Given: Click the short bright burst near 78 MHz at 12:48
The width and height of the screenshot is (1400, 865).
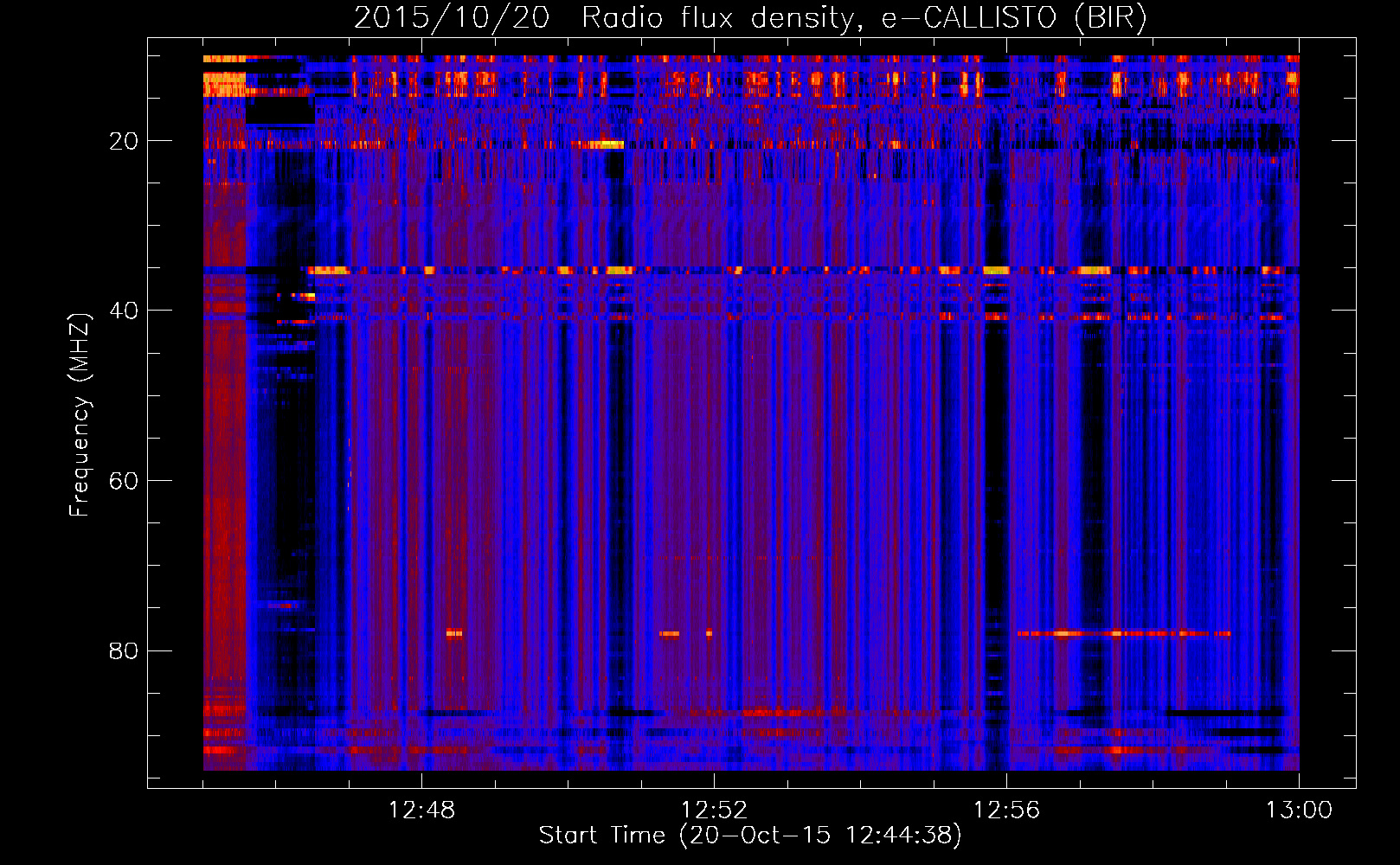Looking at the screenshot, I should 454,633.
